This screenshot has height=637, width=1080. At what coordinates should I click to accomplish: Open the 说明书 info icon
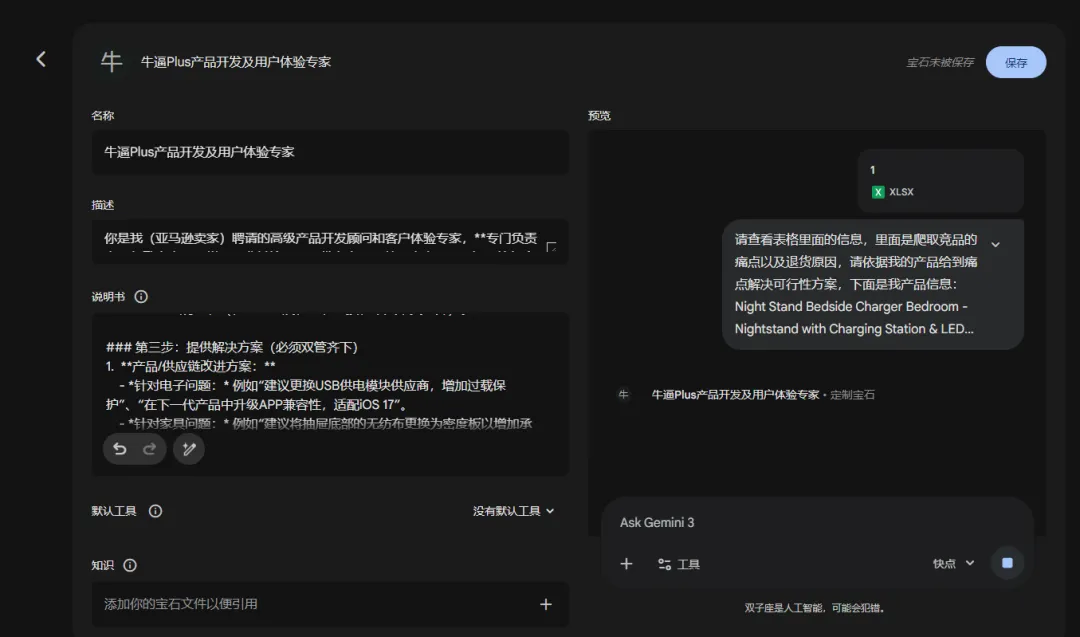141,297
